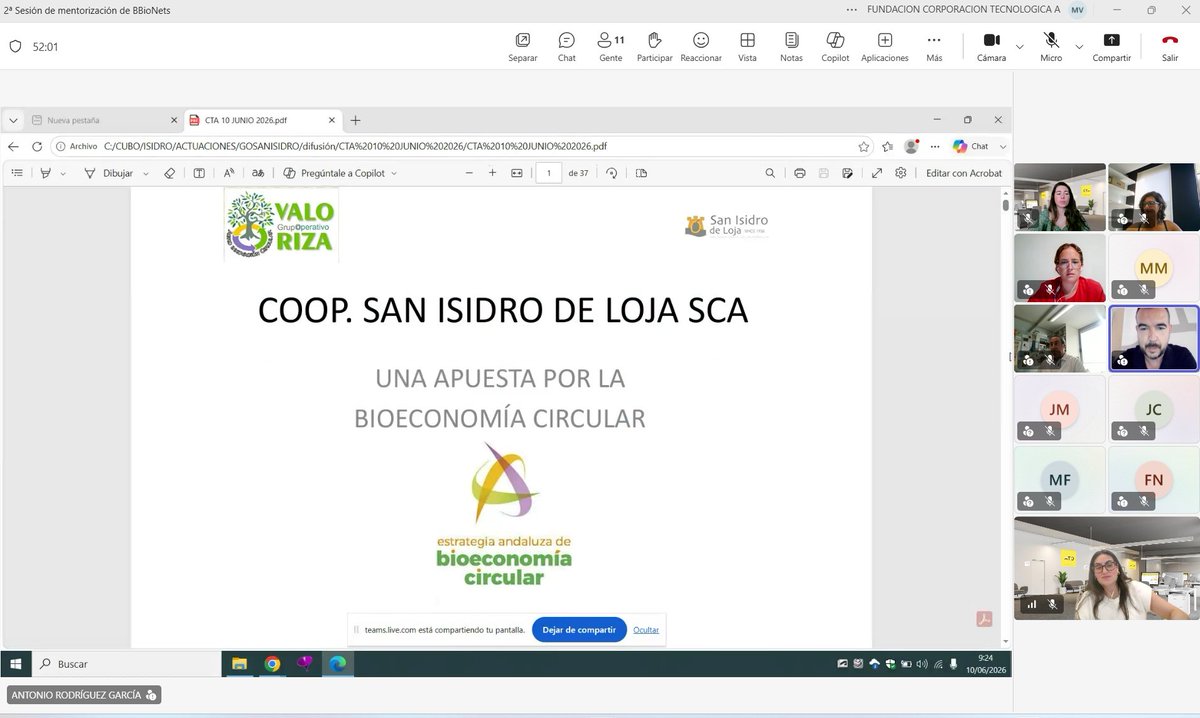Click Editar con Acrobat
The height and width of the screenshot is (718, 1200).
coord(964,173)
